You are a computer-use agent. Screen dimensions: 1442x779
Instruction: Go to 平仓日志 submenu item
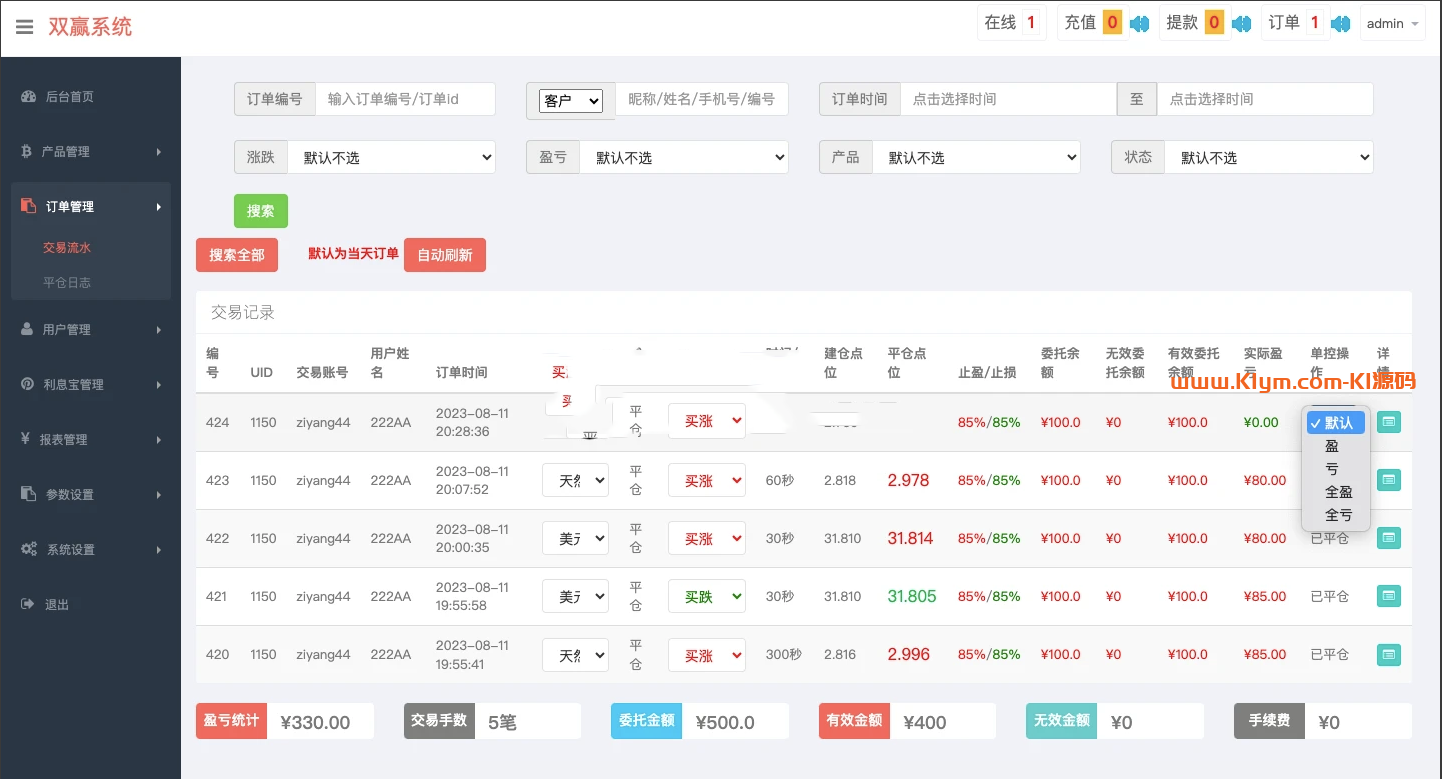click(67, 283)
